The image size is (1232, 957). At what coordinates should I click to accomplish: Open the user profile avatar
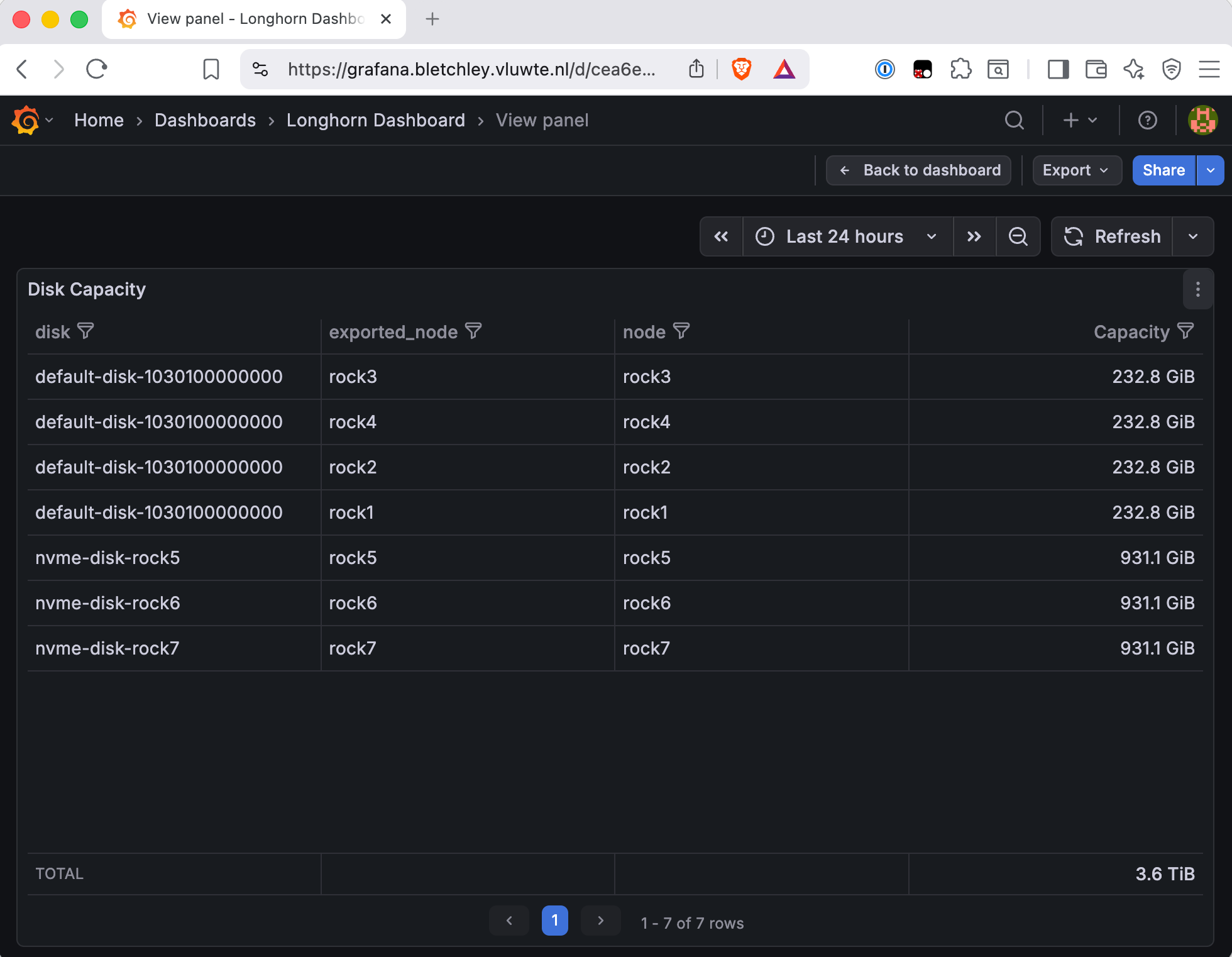pos(1202,120)
